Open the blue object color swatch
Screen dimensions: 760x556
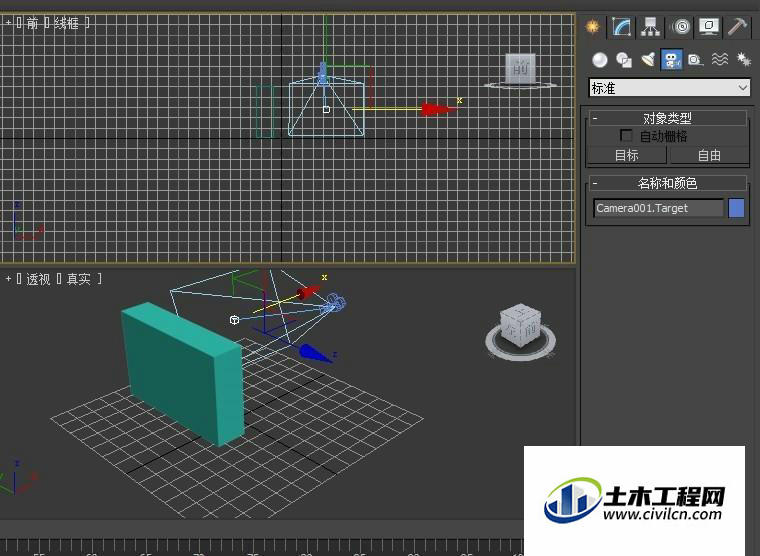coord(736,208)
